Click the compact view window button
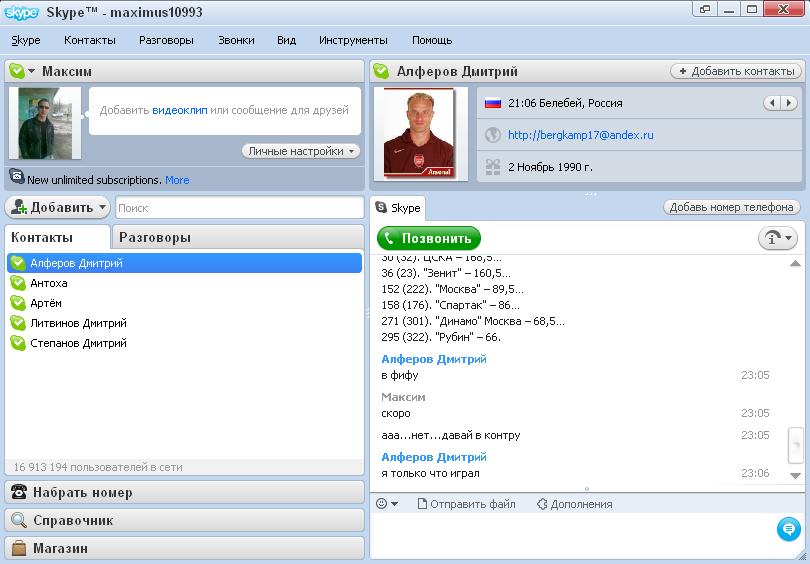Image resolution: width=810 pixels, height=564 pixels. point(705,9)
